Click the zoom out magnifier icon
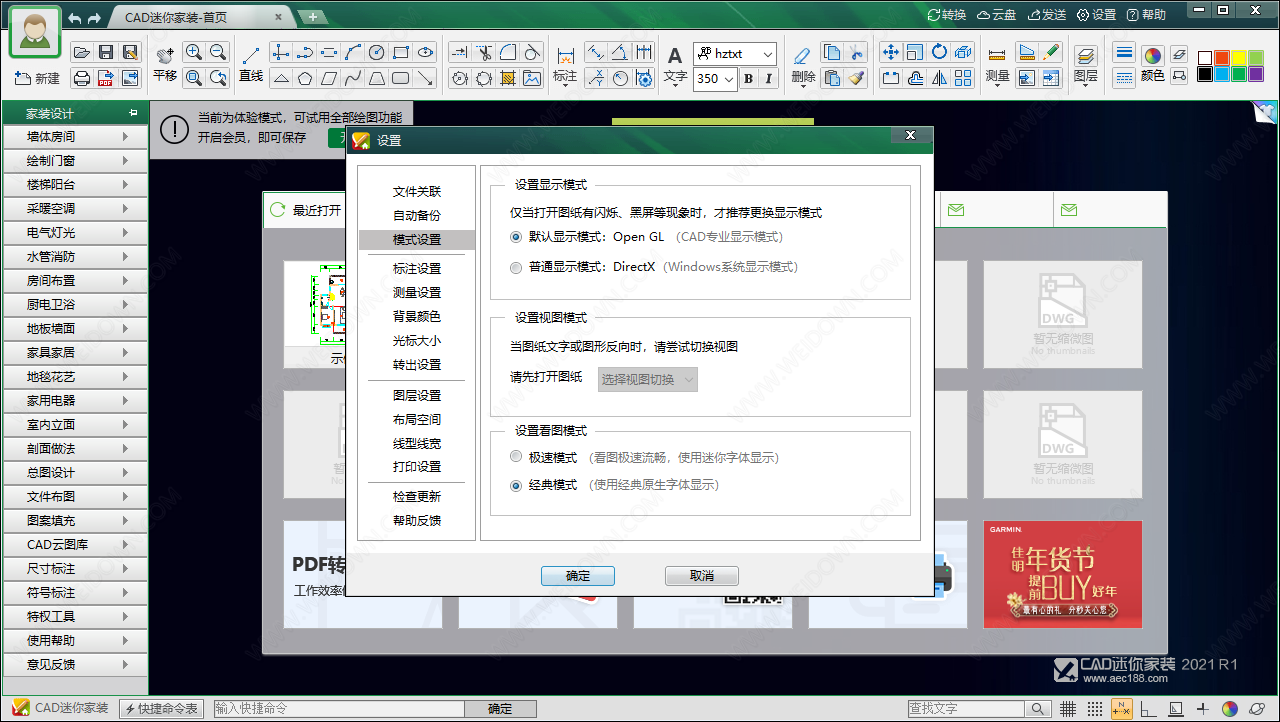The image size is (1280, 722). coord(218,53)
